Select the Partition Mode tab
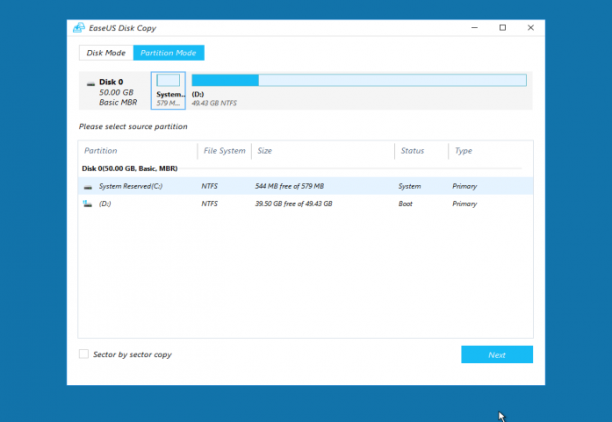 [169, 53]
